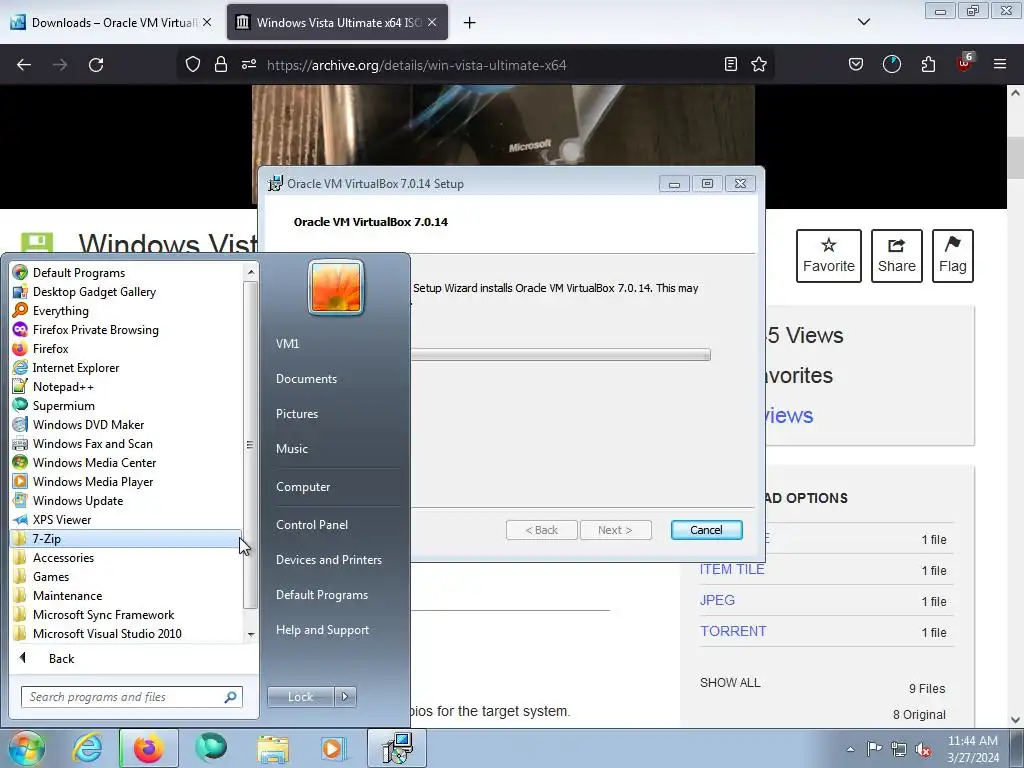This screenshot has width=1024, height=768.
Task: Launch Desktop Gadget Gallery
Action: tap(94, 291)
